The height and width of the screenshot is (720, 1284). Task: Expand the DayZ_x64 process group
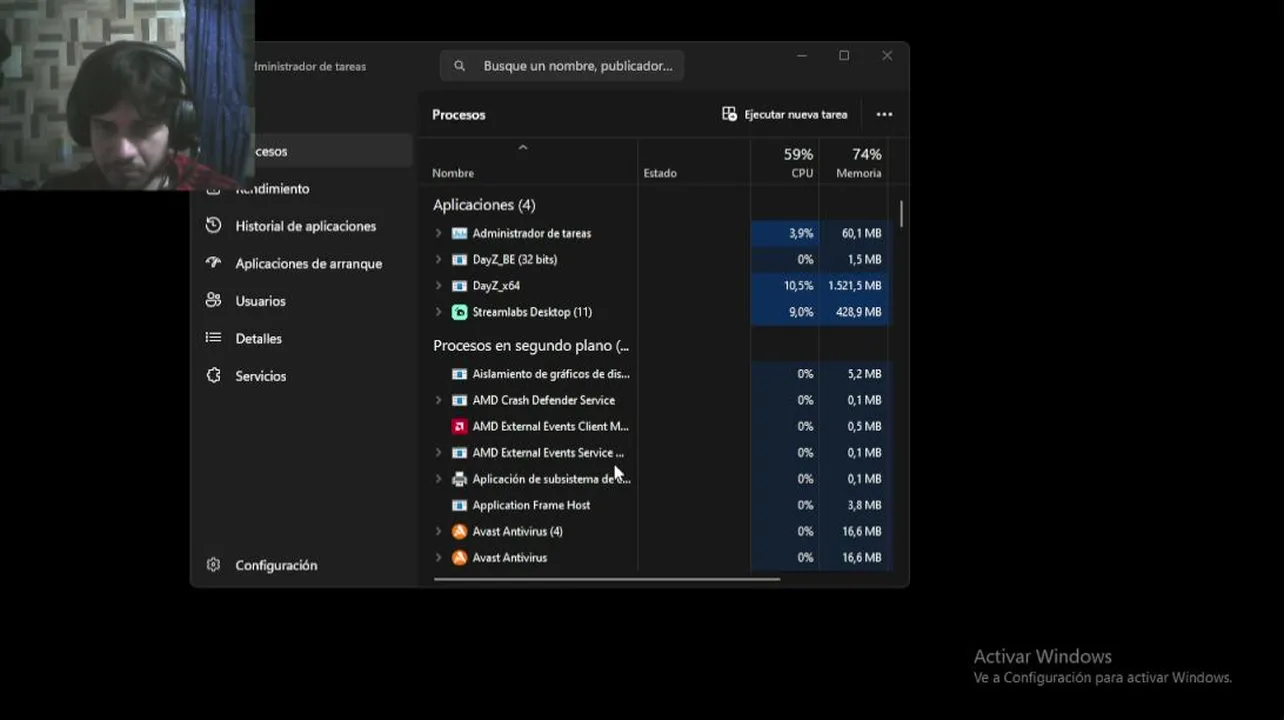coord(438,285)
